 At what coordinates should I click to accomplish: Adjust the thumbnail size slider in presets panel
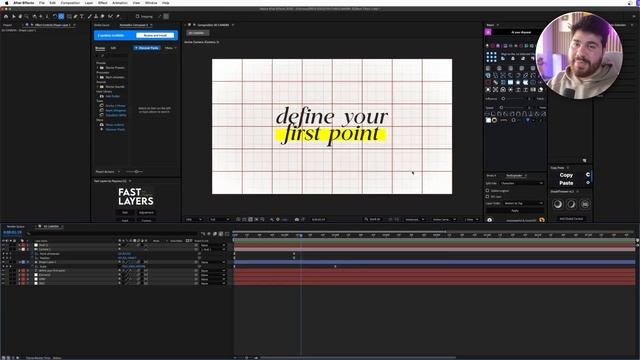point(135,172)
